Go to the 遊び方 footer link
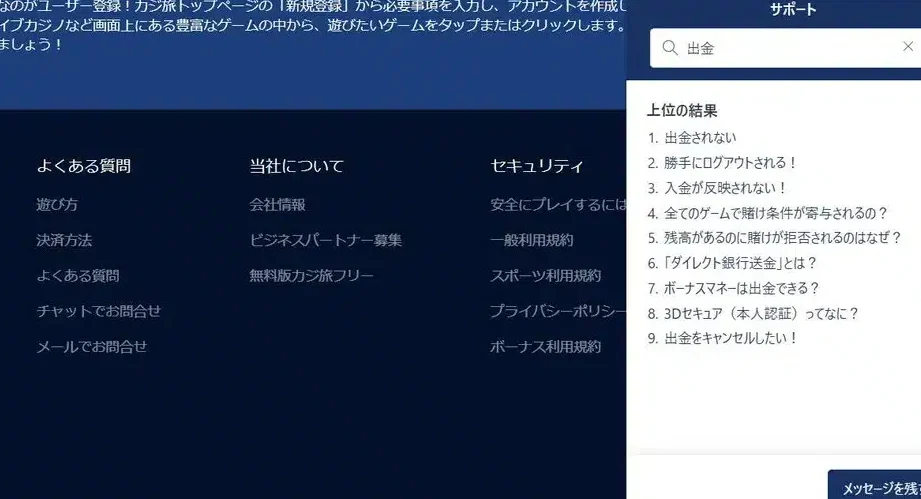The image size is (921, 499). click(57, 205)
